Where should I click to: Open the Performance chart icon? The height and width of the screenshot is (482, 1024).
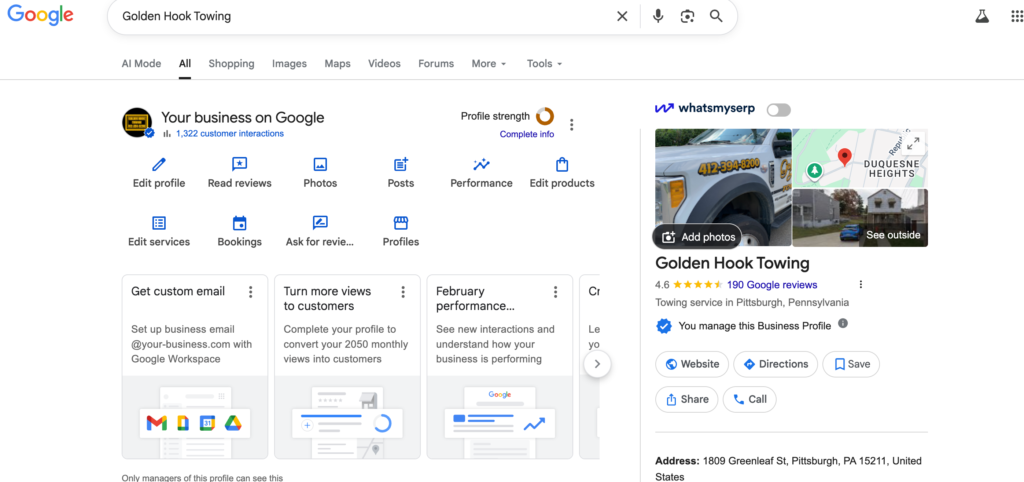coord(481,165)
